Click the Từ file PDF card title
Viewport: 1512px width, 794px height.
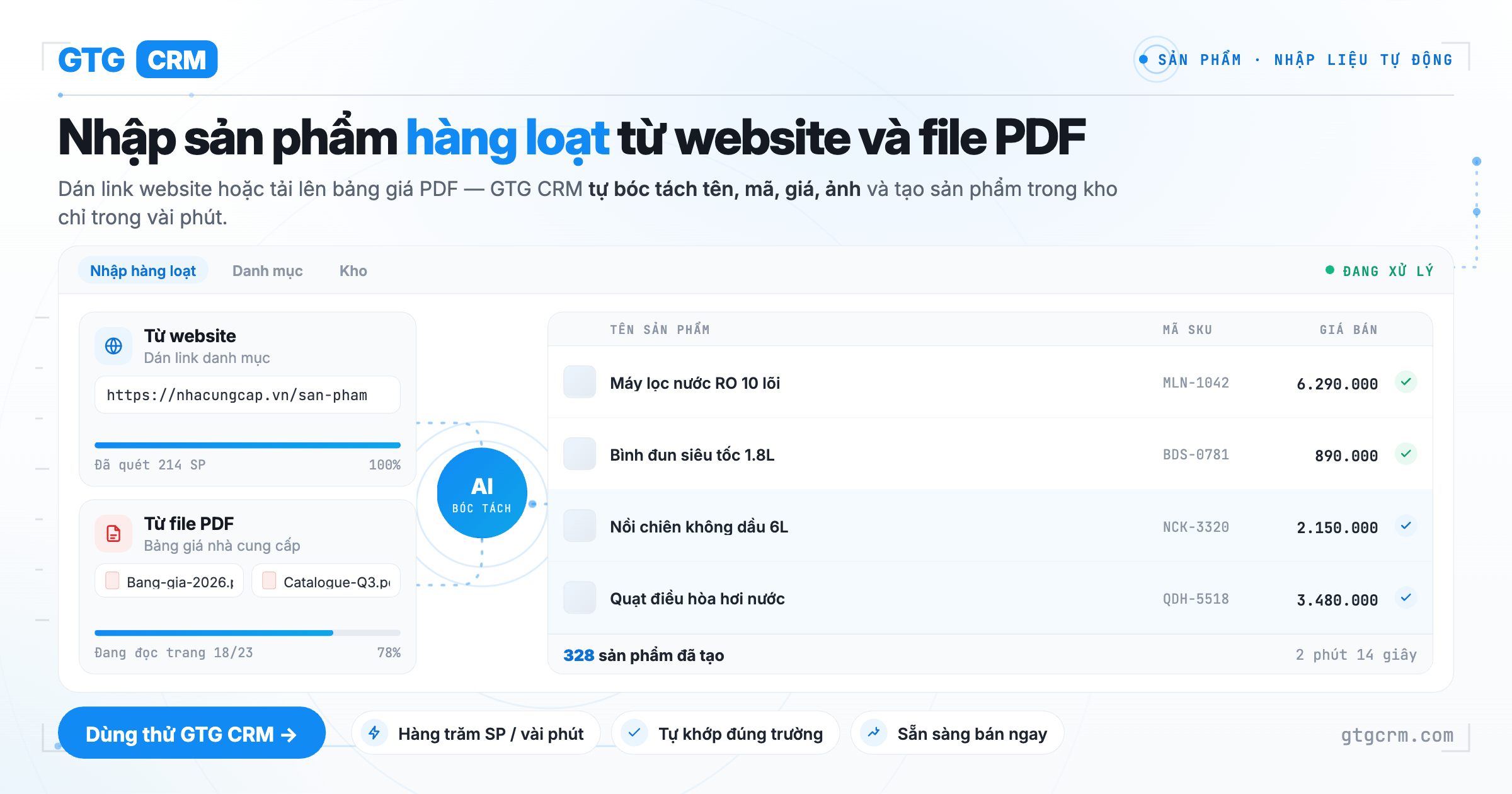tap(188, 524)
